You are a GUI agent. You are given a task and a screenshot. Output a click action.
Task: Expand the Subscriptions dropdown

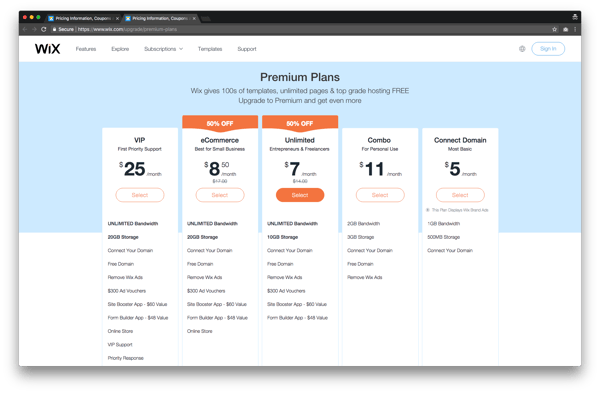point(163,49)
